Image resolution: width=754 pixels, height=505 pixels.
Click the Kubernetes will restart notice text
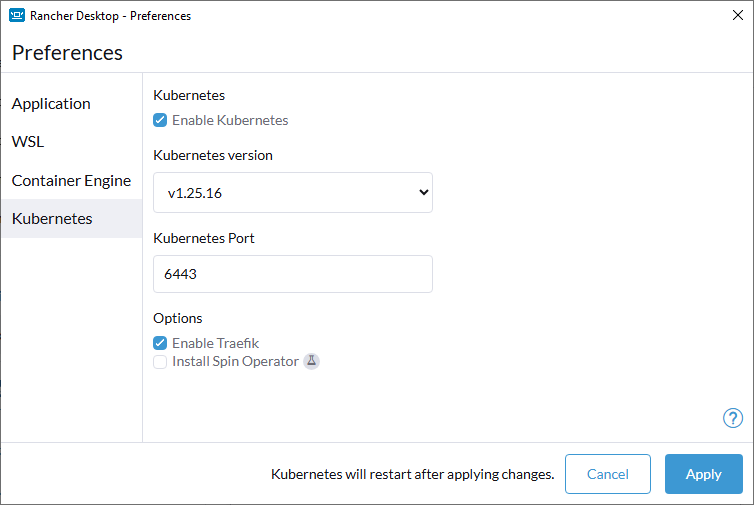[412, 474]
